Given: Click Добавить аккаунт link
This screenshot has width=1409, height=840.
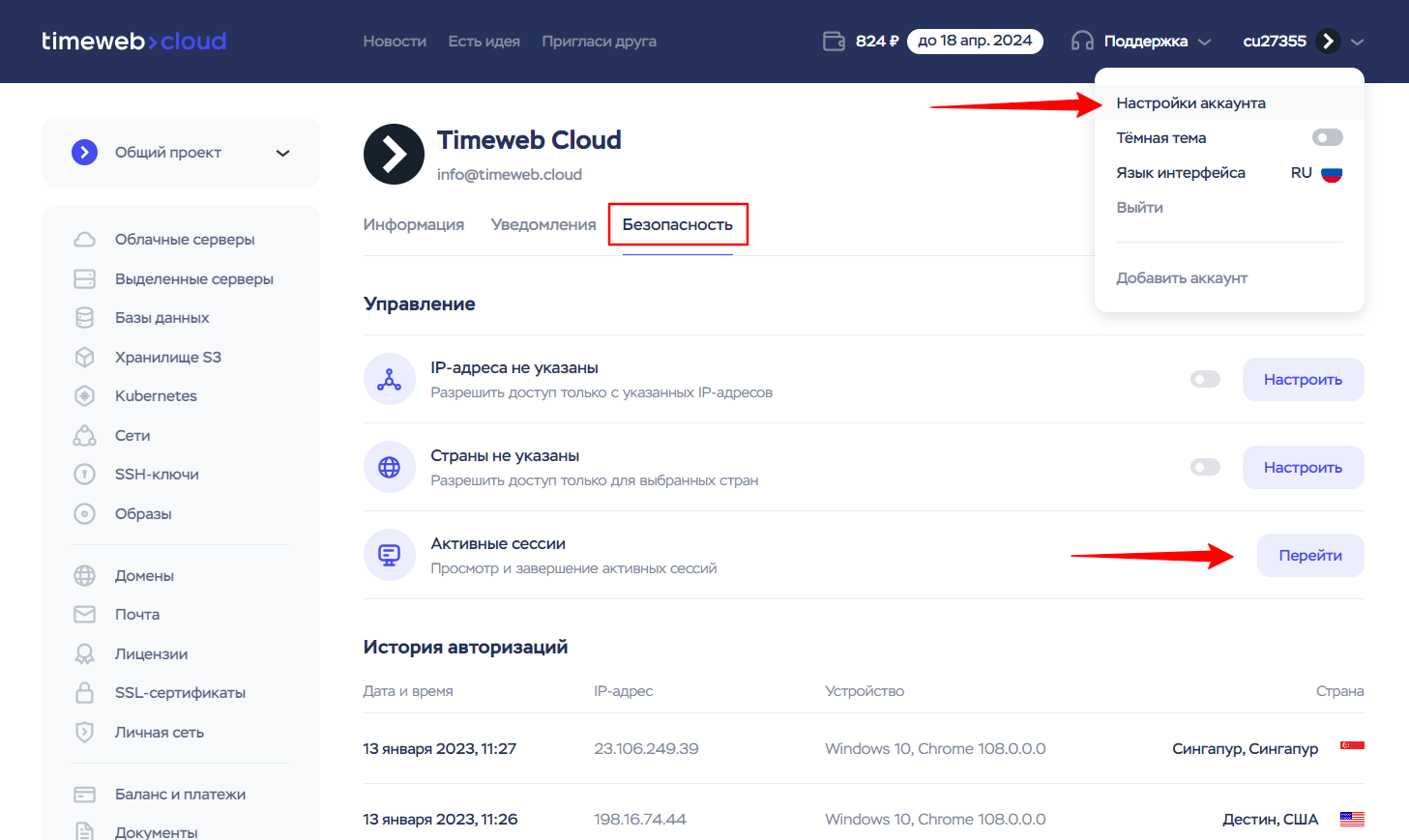Looking at the screenshot, I should coord(1181,277).
